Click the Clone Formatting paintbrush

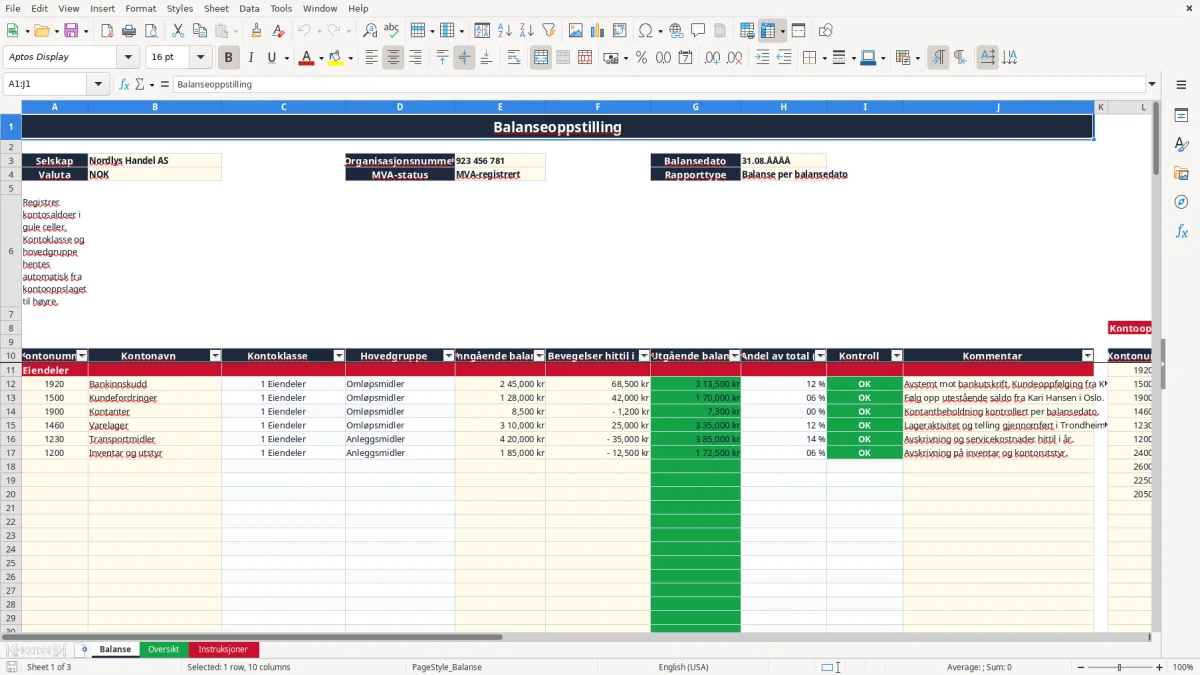click(x=256, y=31)
